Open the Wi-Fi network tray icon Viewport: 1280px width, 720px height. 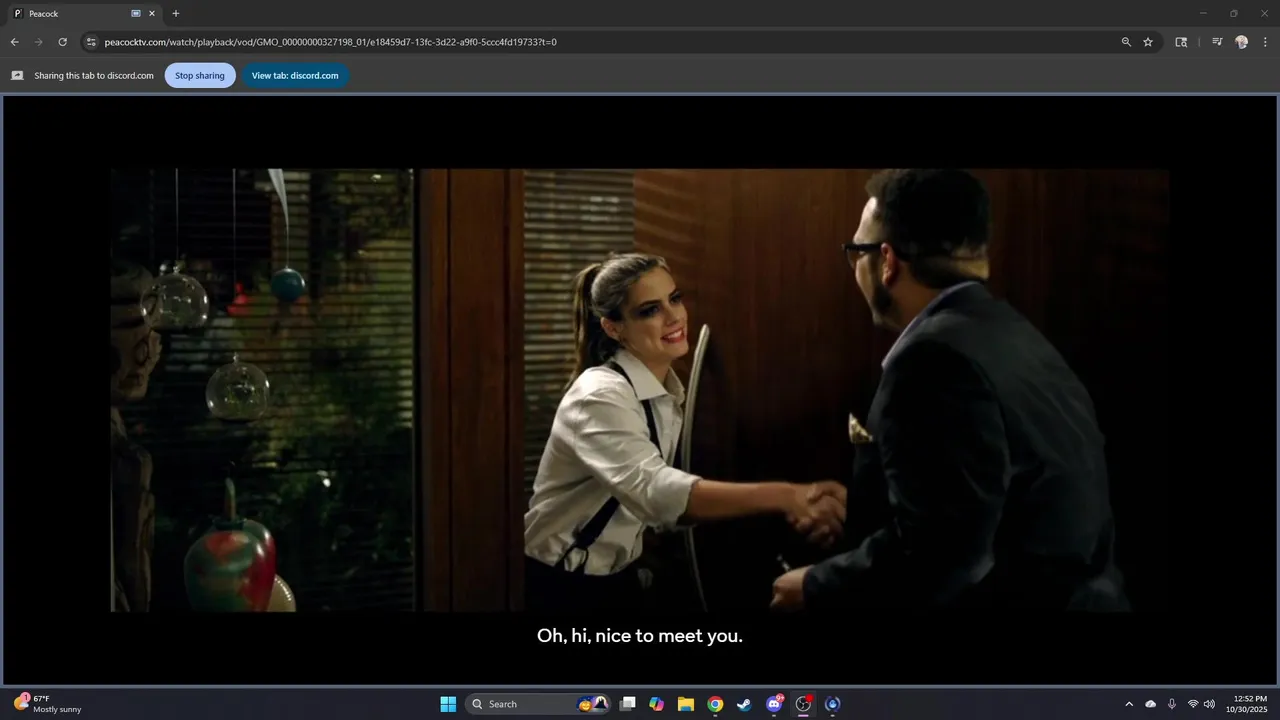click(1193, 704)
